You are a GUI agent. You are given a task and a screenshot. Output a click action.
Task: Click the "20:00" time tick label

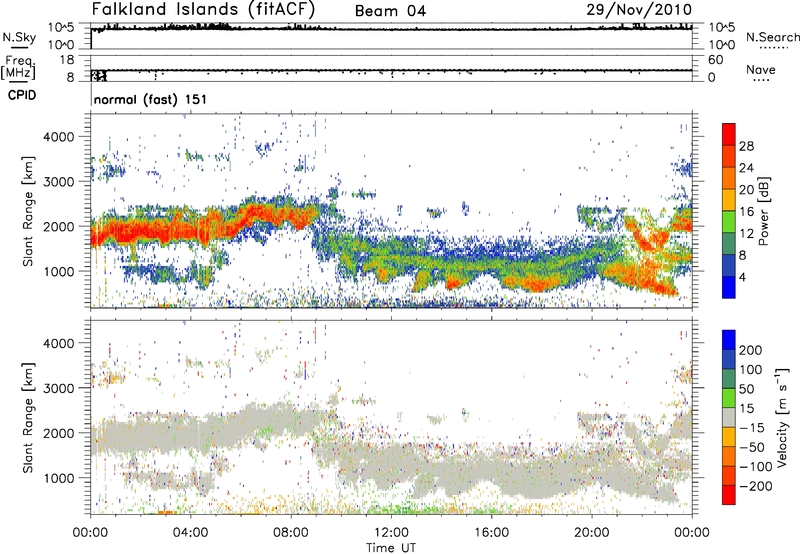pyautogui.click(x=592, y=533)
